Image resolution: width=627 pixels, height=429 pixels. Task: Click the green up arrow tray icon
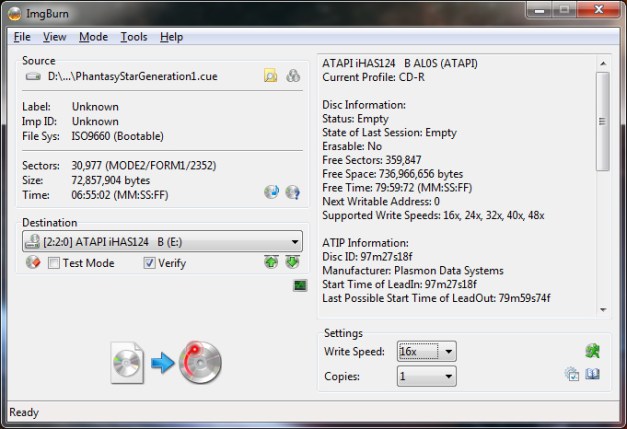click(271, 263)
